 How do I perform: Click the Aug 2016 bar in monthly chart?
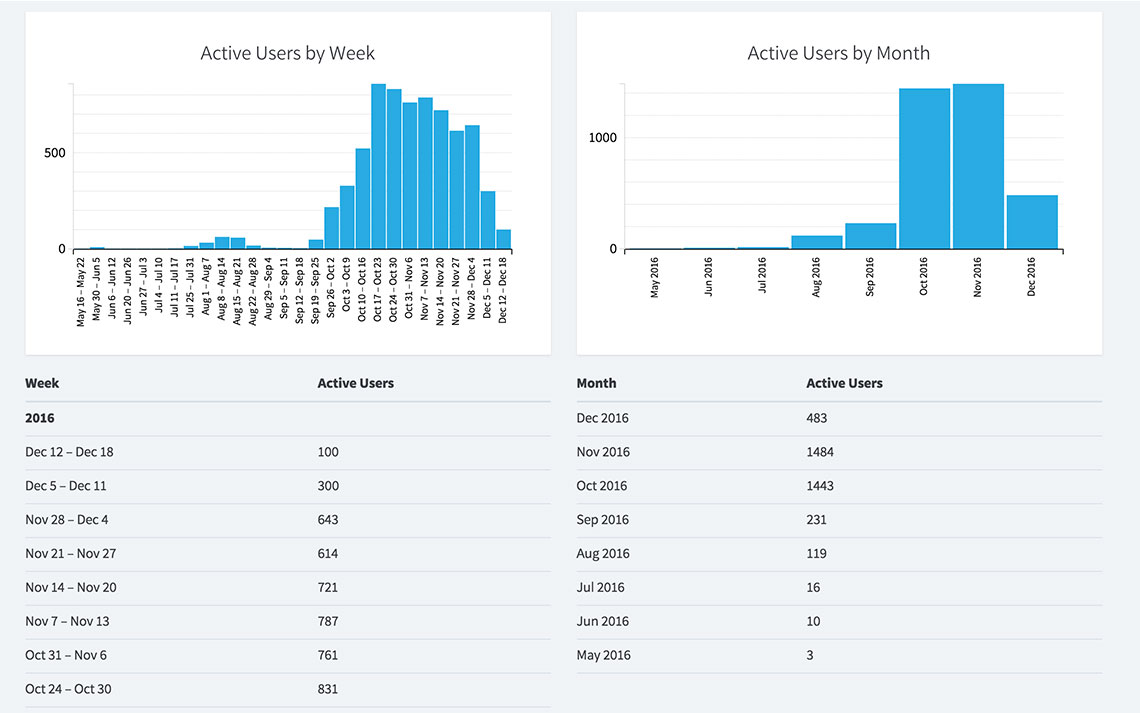coord(816,242)
